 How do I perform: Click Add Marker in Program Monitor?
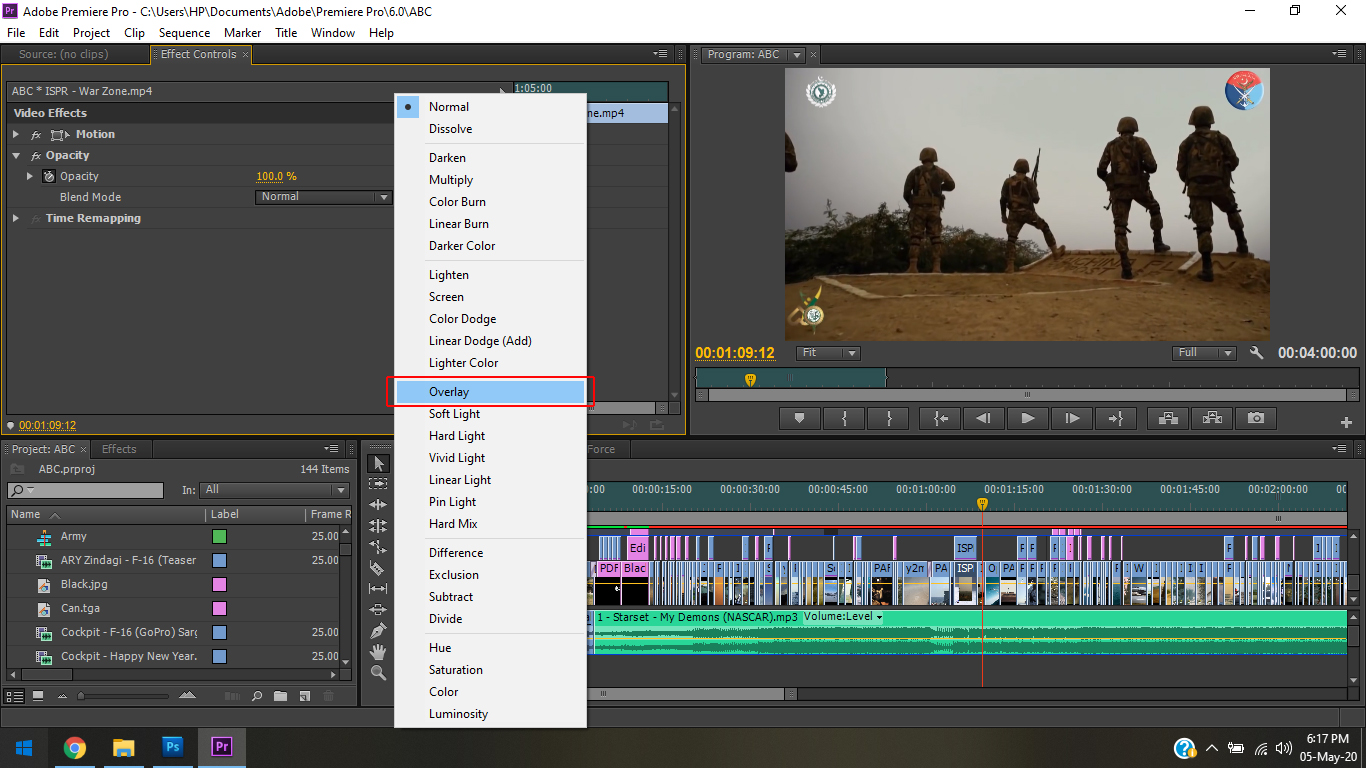point(799,419)
